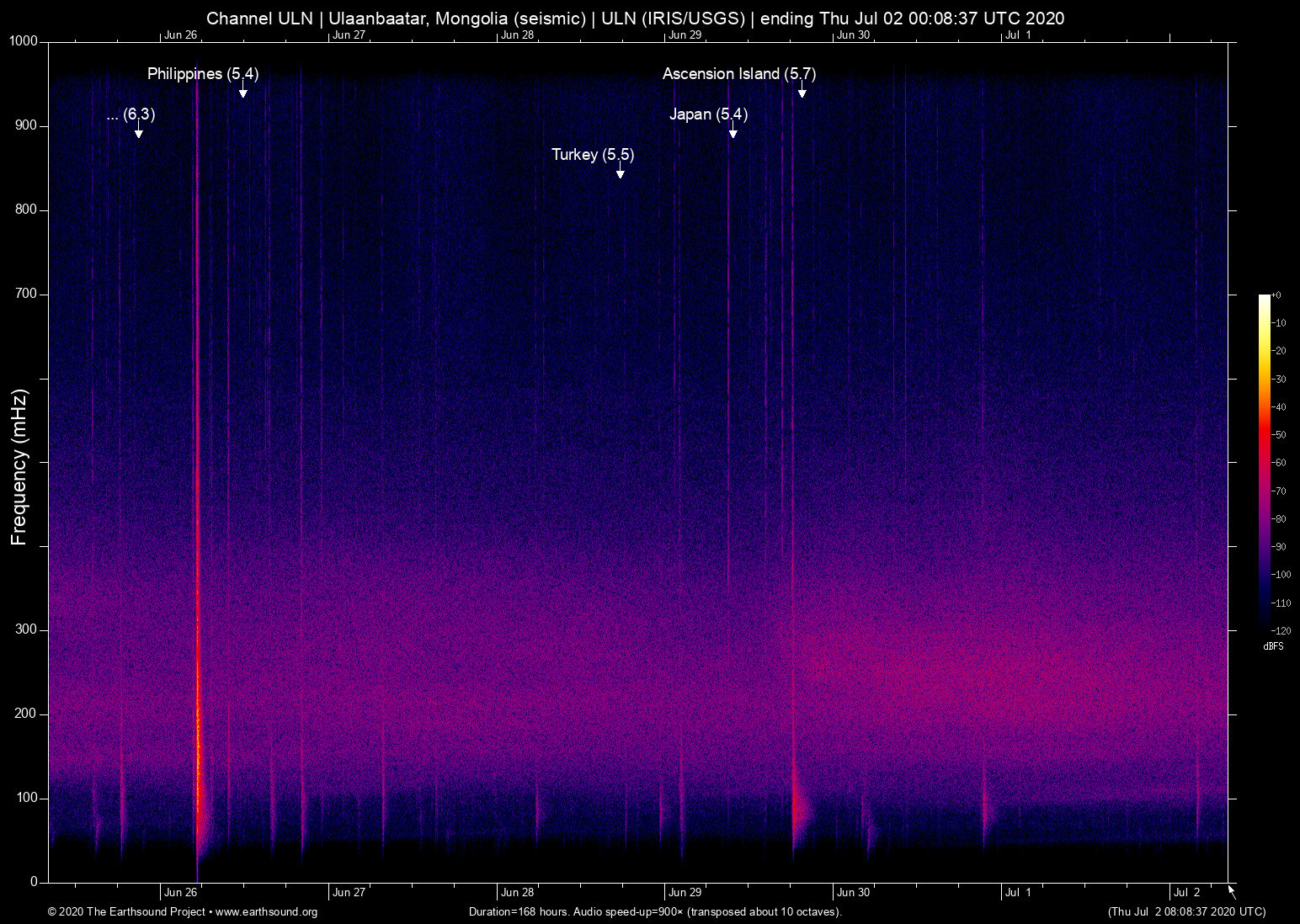The image size is (1300, 924).
Task: Click the 1000 frequency tick label
Action: coord(23,40)
